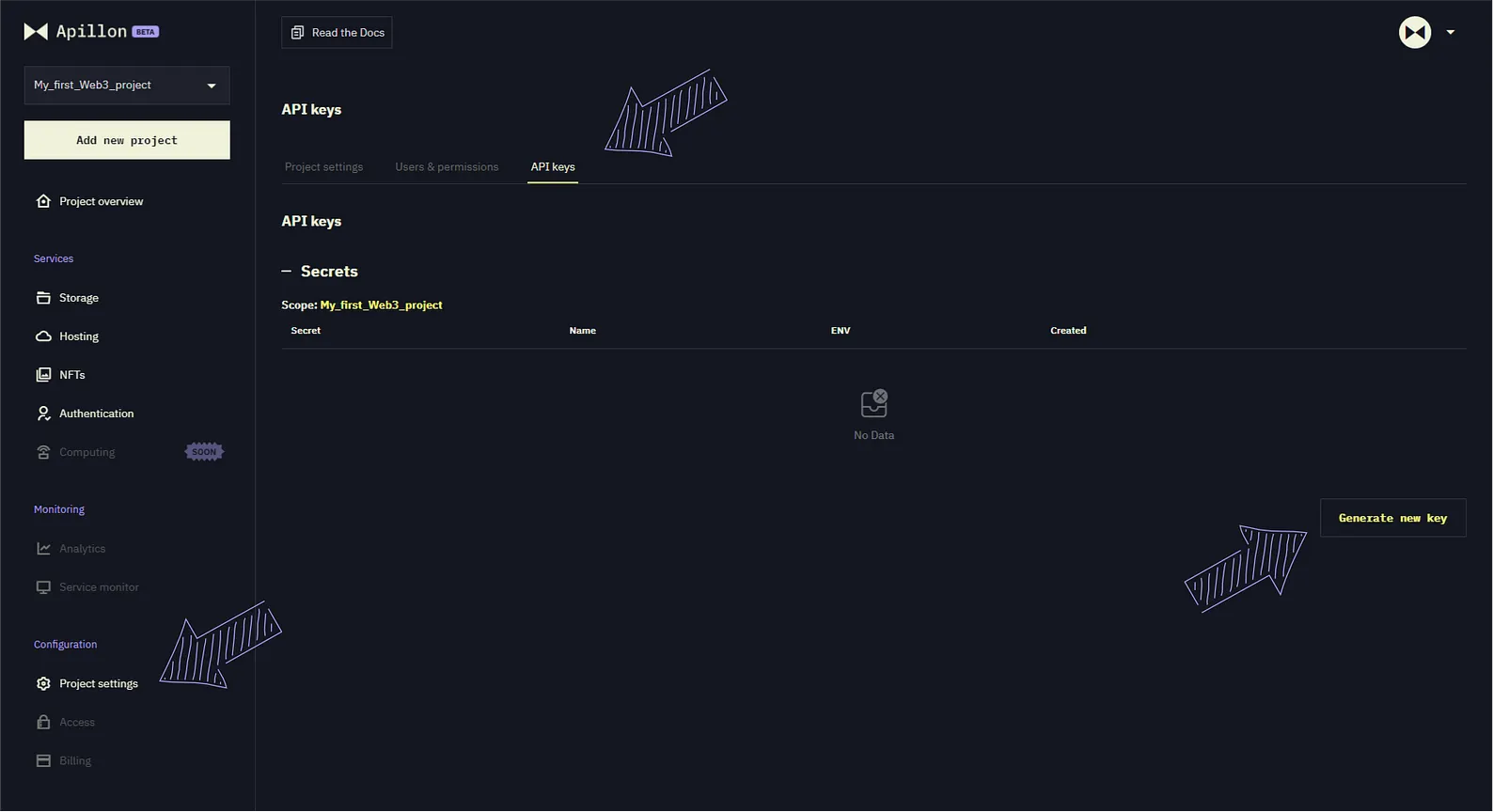Click the user avatar in top right
The width and height of the screenshot is (1493, 812).
(x=1414, y=33)
